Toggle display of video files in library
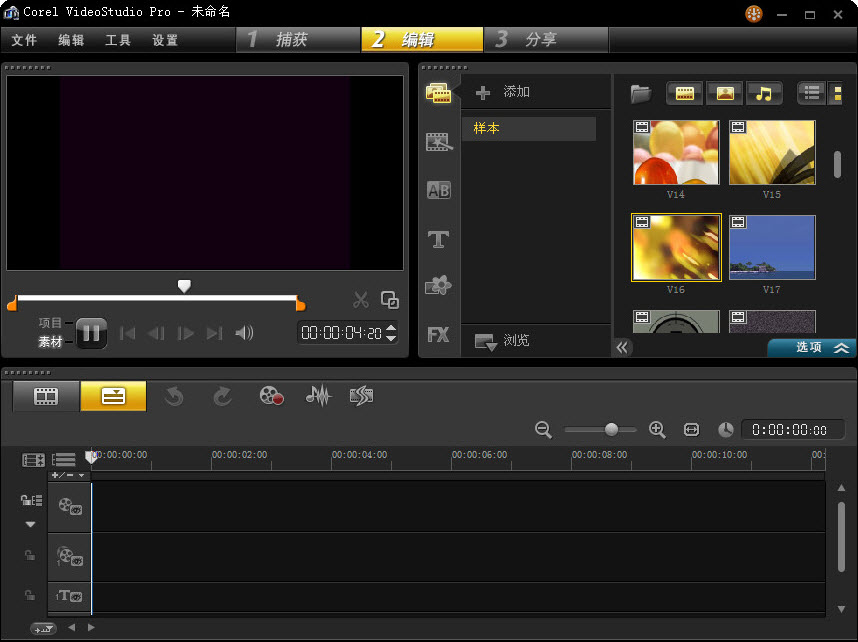 click(x=685, y=92)
